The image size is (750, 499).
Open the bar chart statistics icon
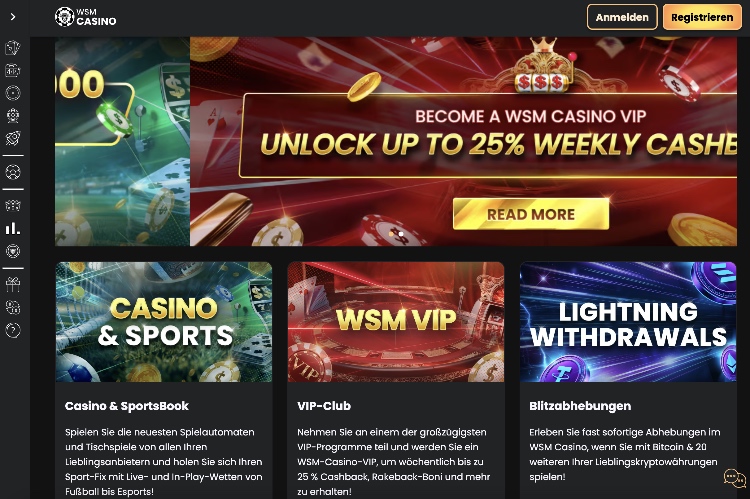(13, 228)
